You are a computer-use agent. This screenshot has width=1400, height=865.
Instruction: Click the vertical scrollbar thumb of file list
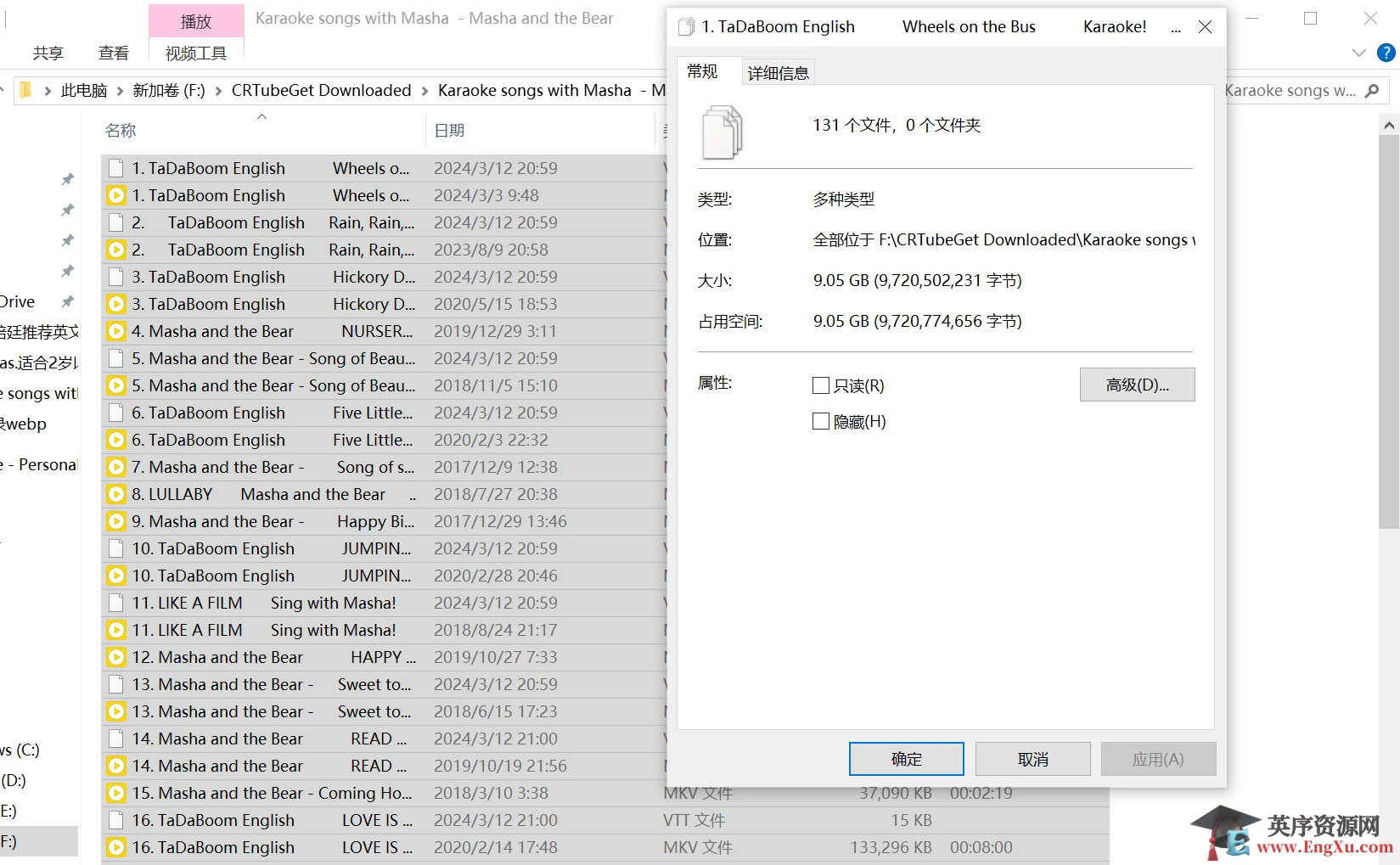click(x=1389, y=332)
